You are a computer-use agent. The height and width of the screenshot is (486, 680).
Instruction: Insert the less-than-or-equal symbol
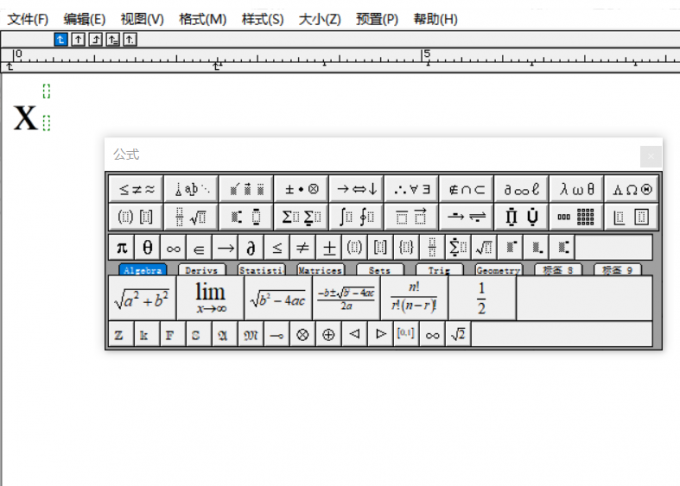277,248
